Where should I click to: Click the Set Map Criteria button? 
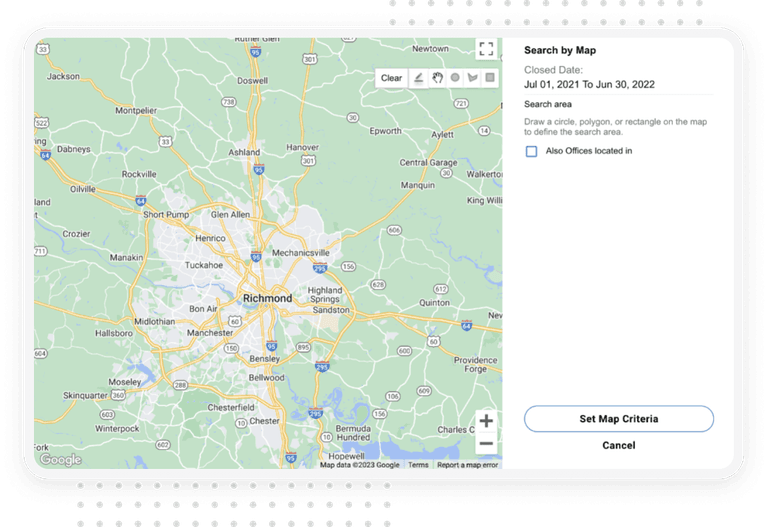pos(619,419)
